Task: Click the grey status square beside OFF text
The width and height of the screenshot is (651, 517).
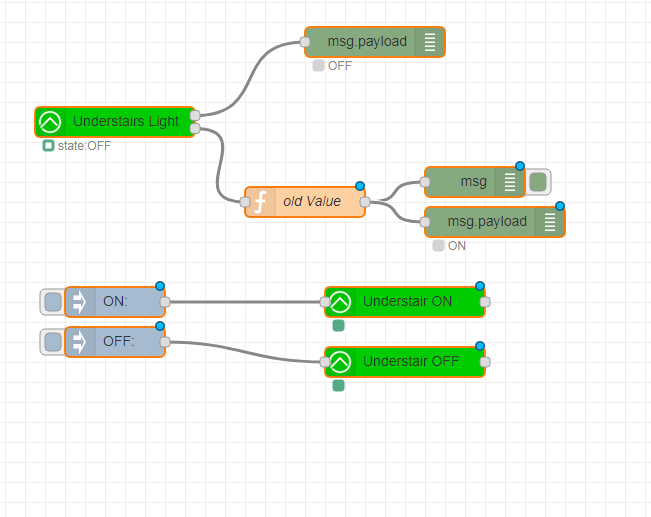Action: (x=318, y=66)
